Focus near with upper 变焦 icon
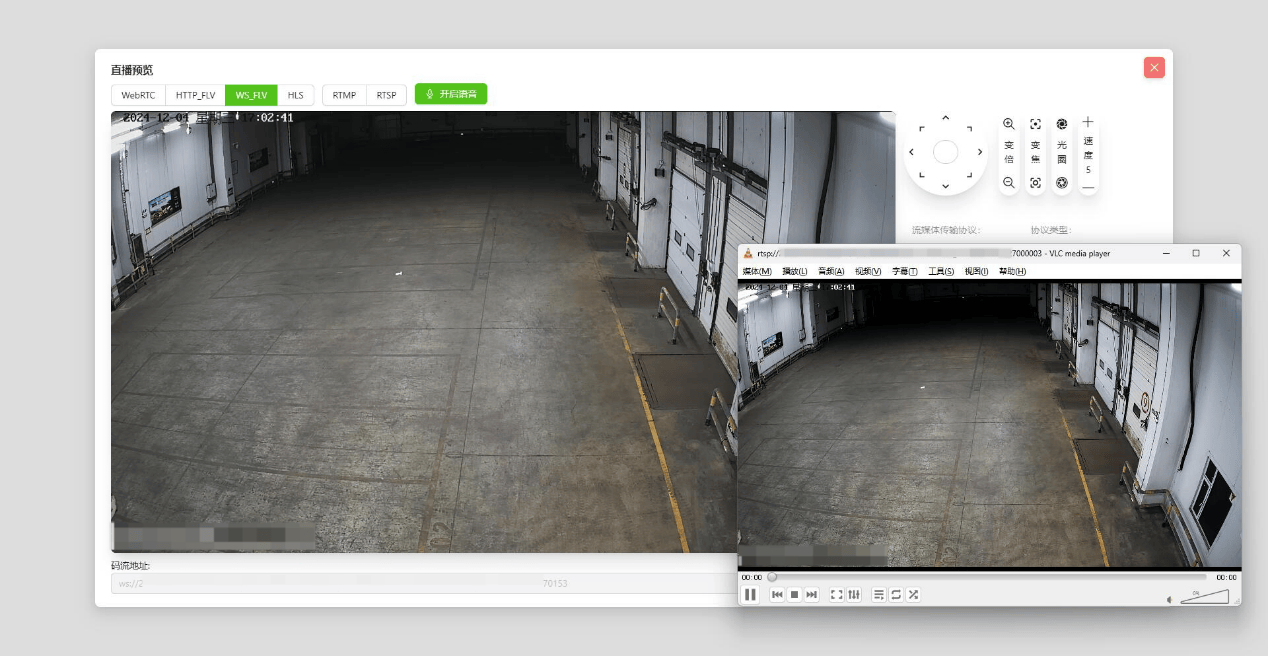The width and height of the screenshot is (1268, 656). 1035,124
